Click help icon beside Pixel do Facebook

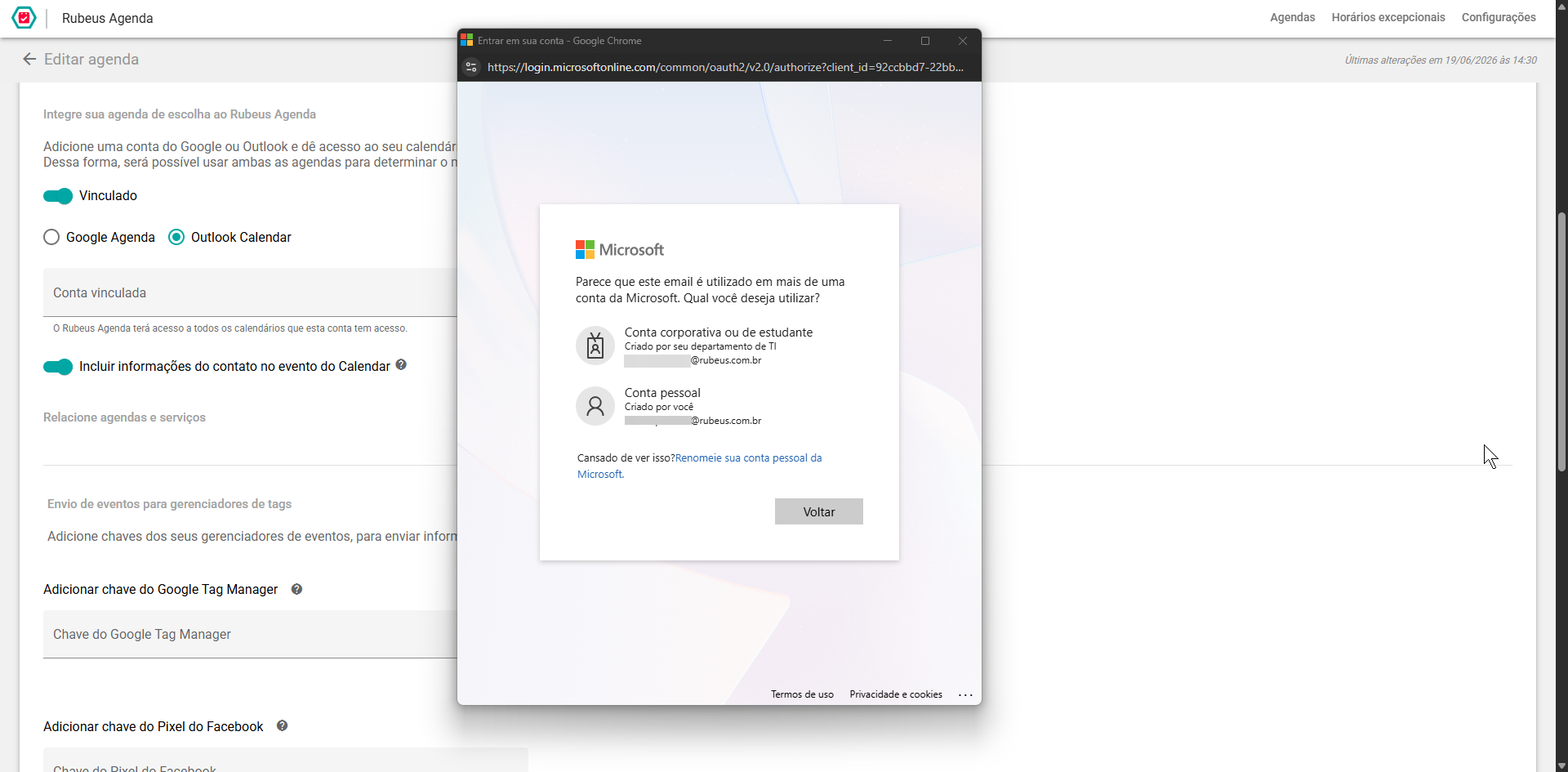coord(282,725)
